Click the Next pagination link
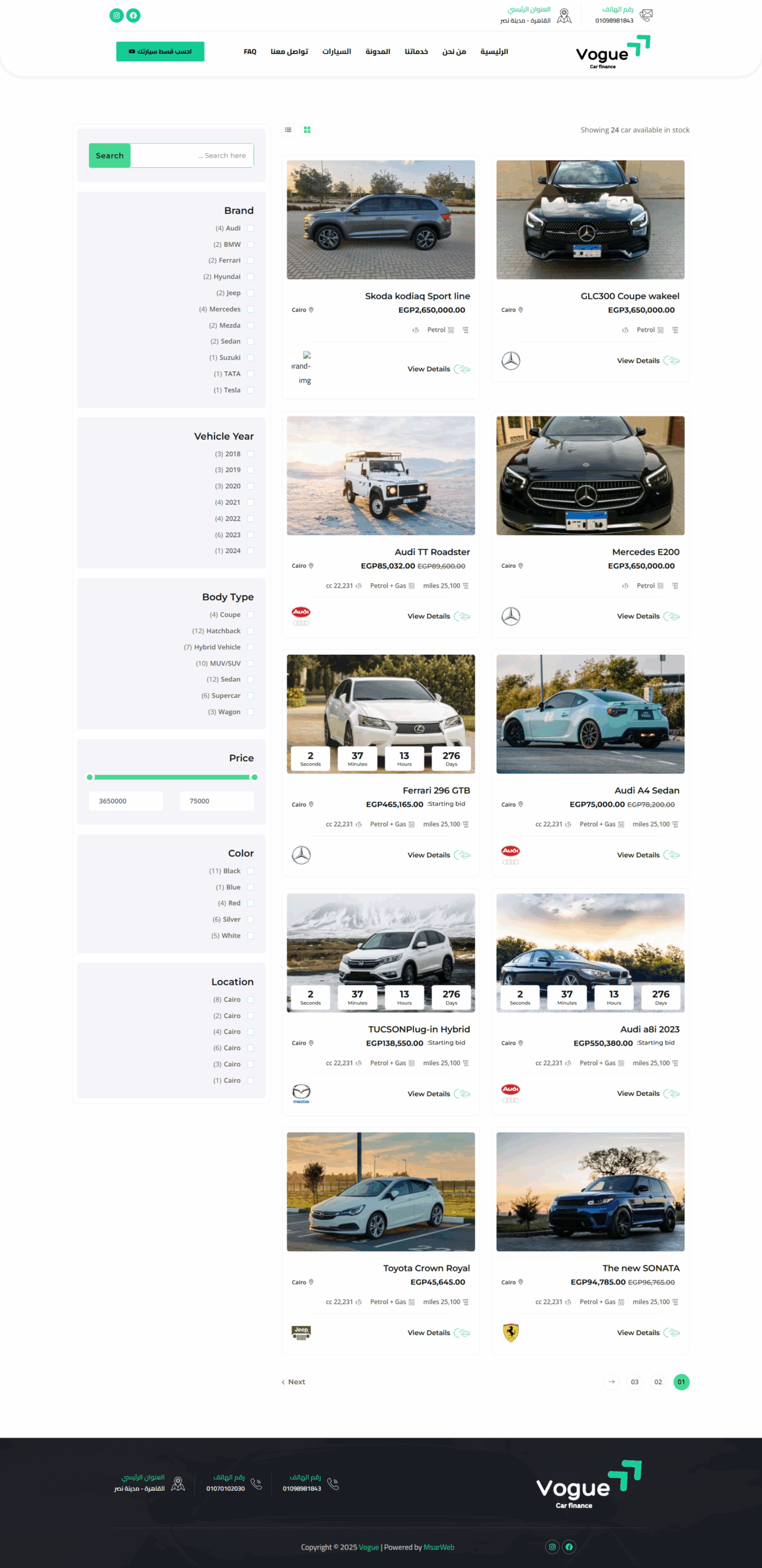The image size is (762, 1568). [x=293, y=1382]
